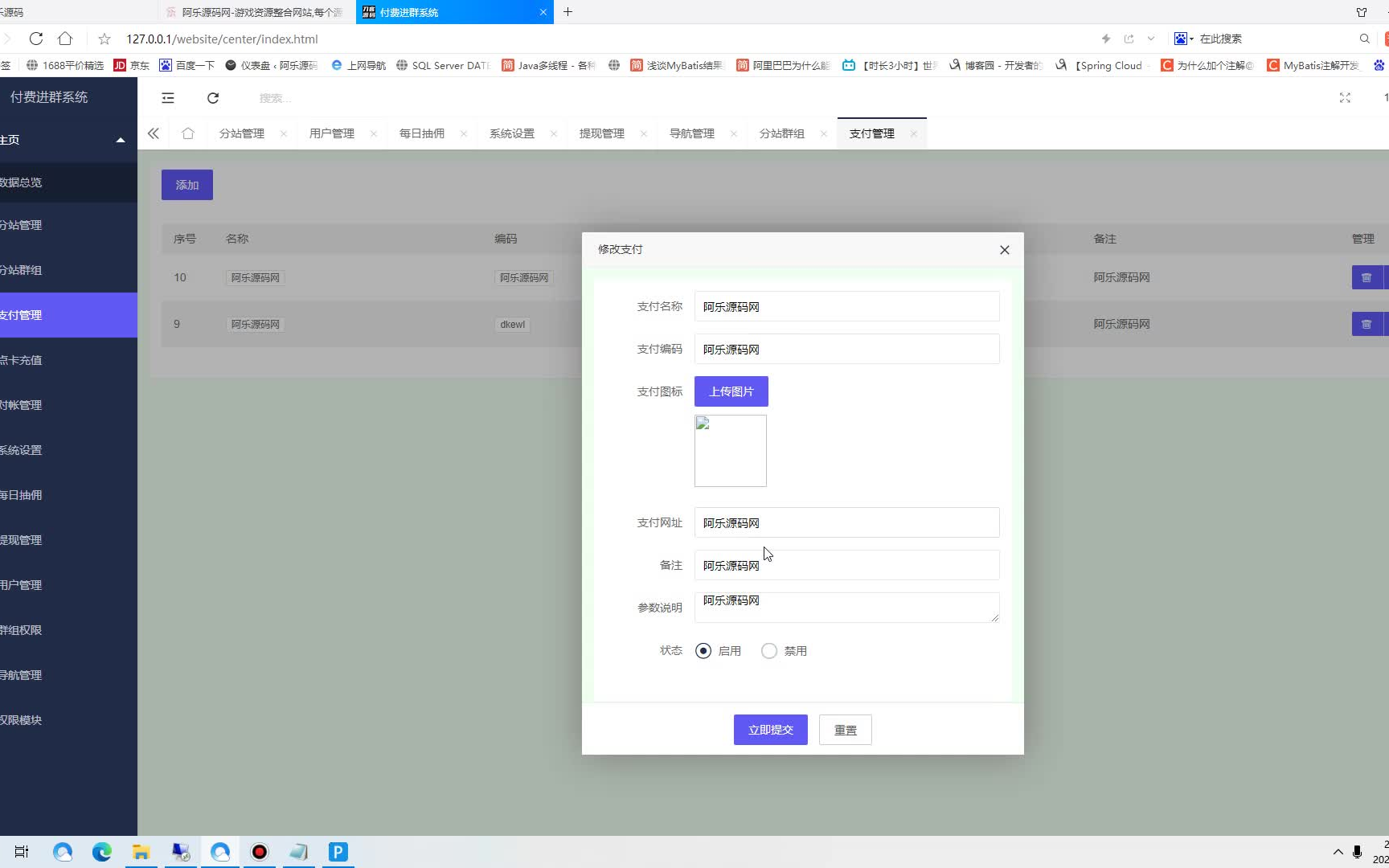Open the 京东 bookmark
1389x868 pixels.
[x=132, y=65]
